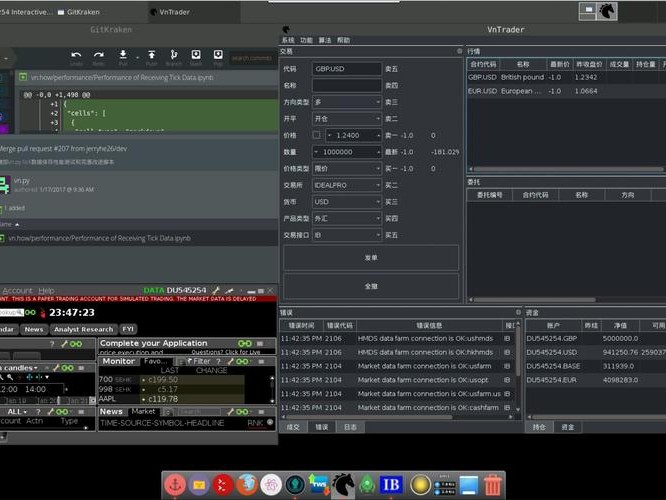The width and height of the screenshot is (666, 500).
Task: Toggle the checkbox beside the 价格 field
Action: click(x=316, y=135)
